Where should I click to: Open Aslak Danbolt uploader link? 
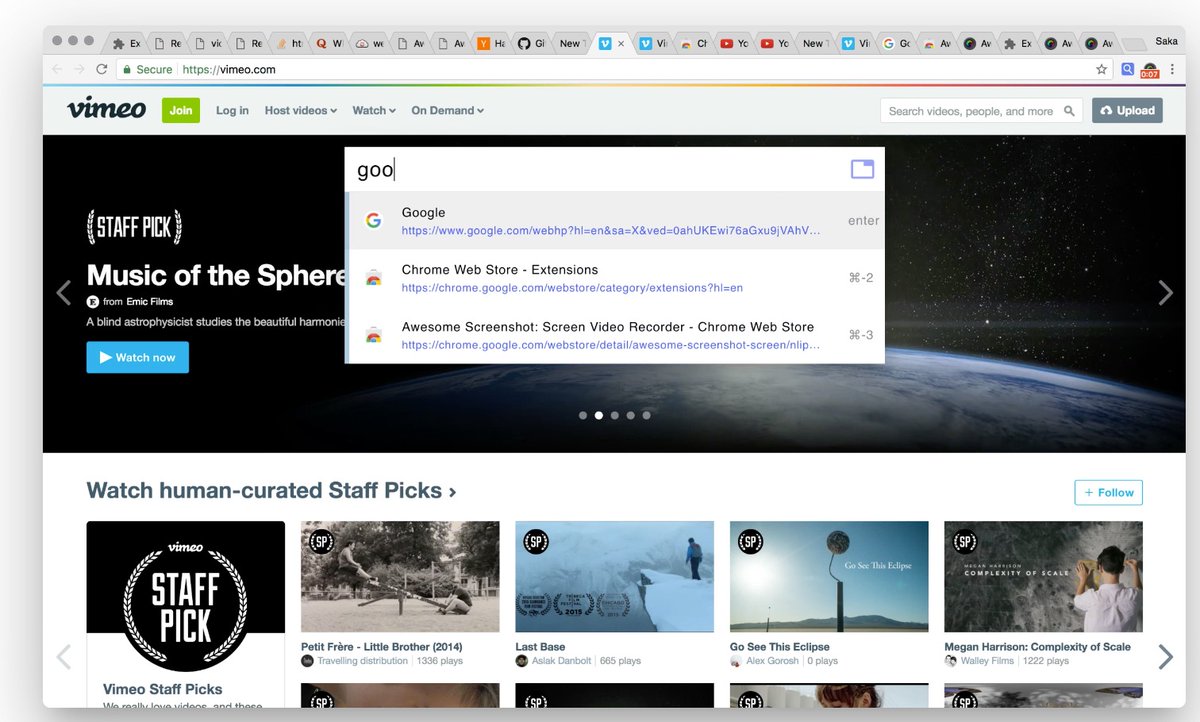tap(561, 661)
